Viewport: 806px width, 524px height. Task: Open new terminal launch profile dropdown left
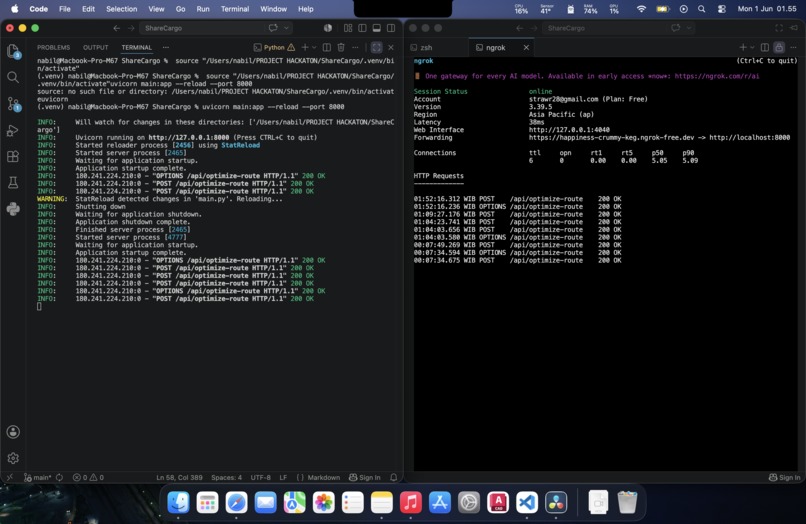314,47
